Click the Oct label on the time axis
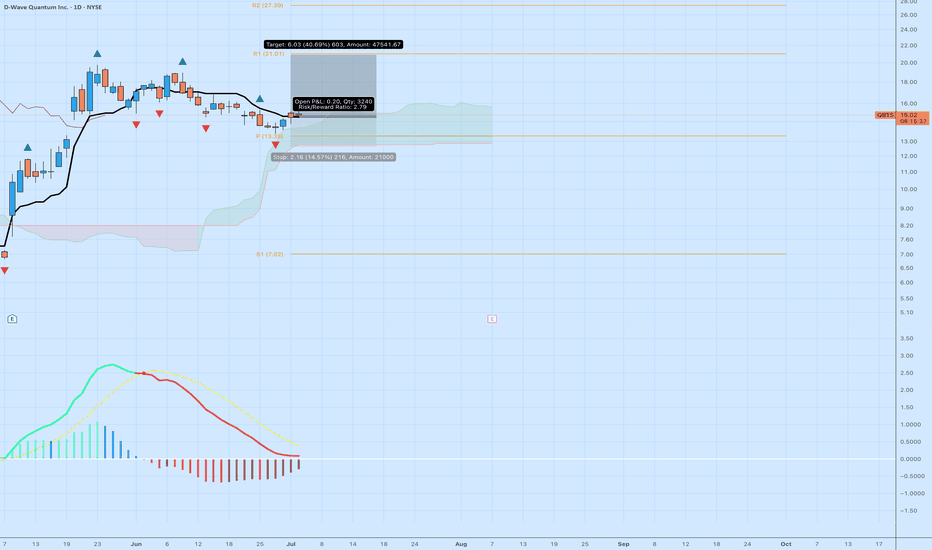This screenshot has height=550, width=932. point(786,544)
